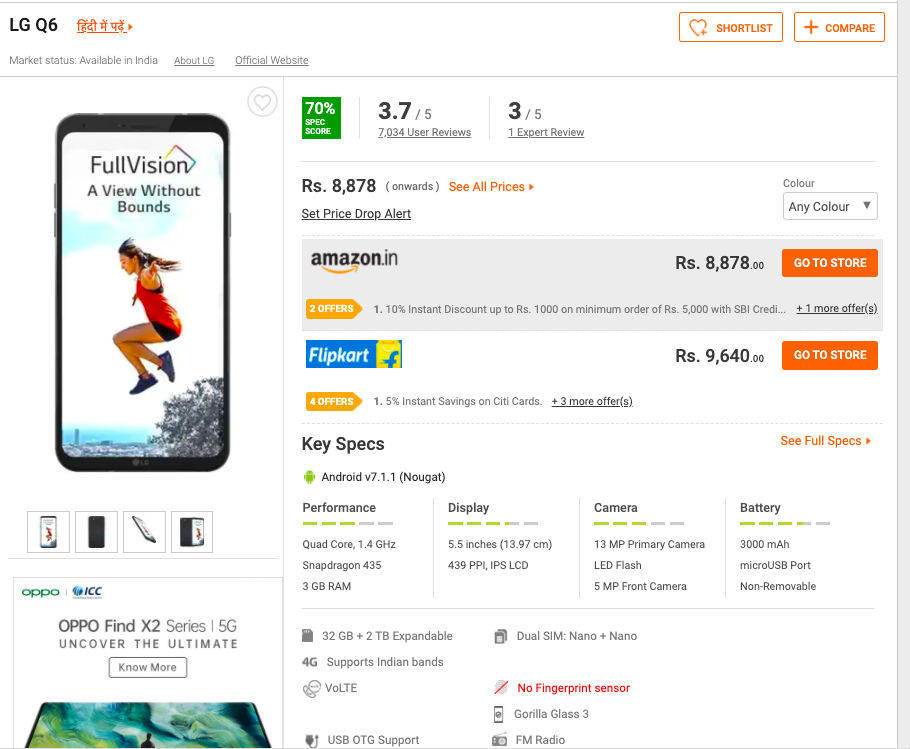Click the Android version icon

[309, 477]
